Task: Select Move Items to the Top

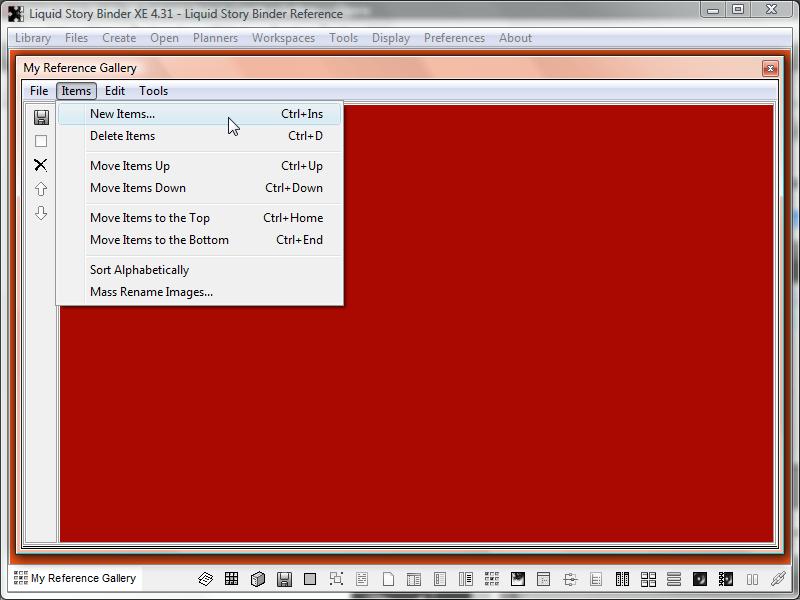Action: [x=150, y=218]
